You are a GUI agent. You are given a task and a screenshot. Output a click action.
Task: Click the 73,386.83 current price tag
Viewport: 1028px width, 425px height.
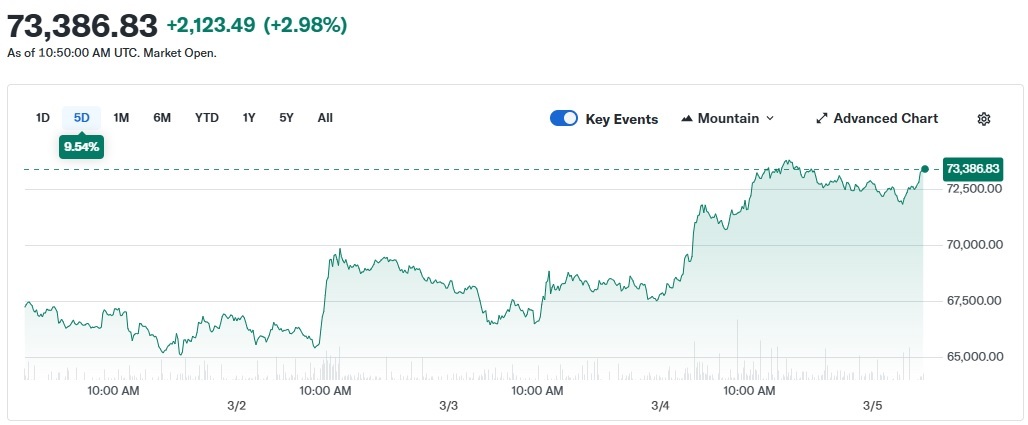coord(972,169)
